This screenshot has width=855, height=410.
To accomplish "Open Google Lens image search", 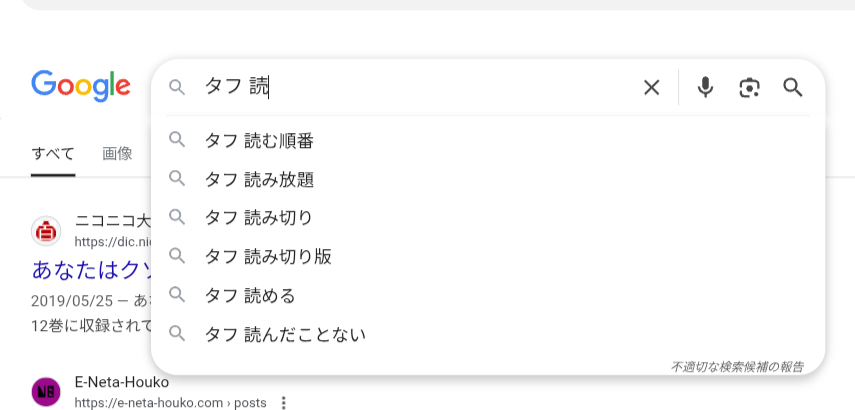I will tap(749, 87).
